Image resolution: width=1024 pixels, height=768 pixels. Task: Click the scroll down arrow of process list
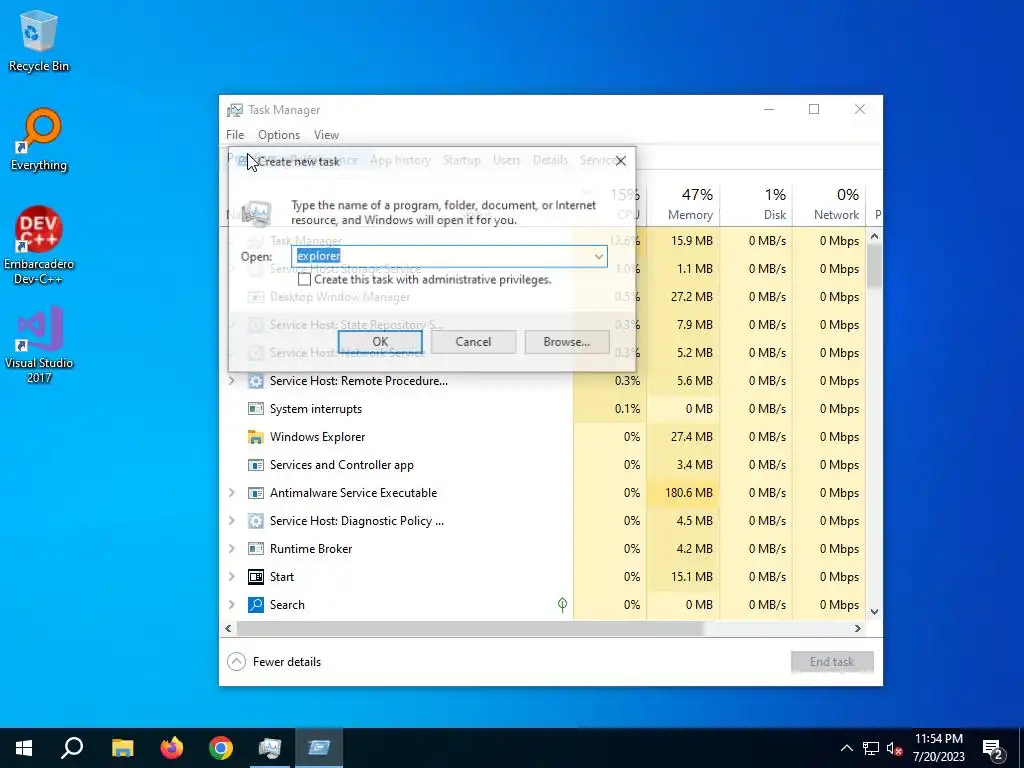coord(874,612)
